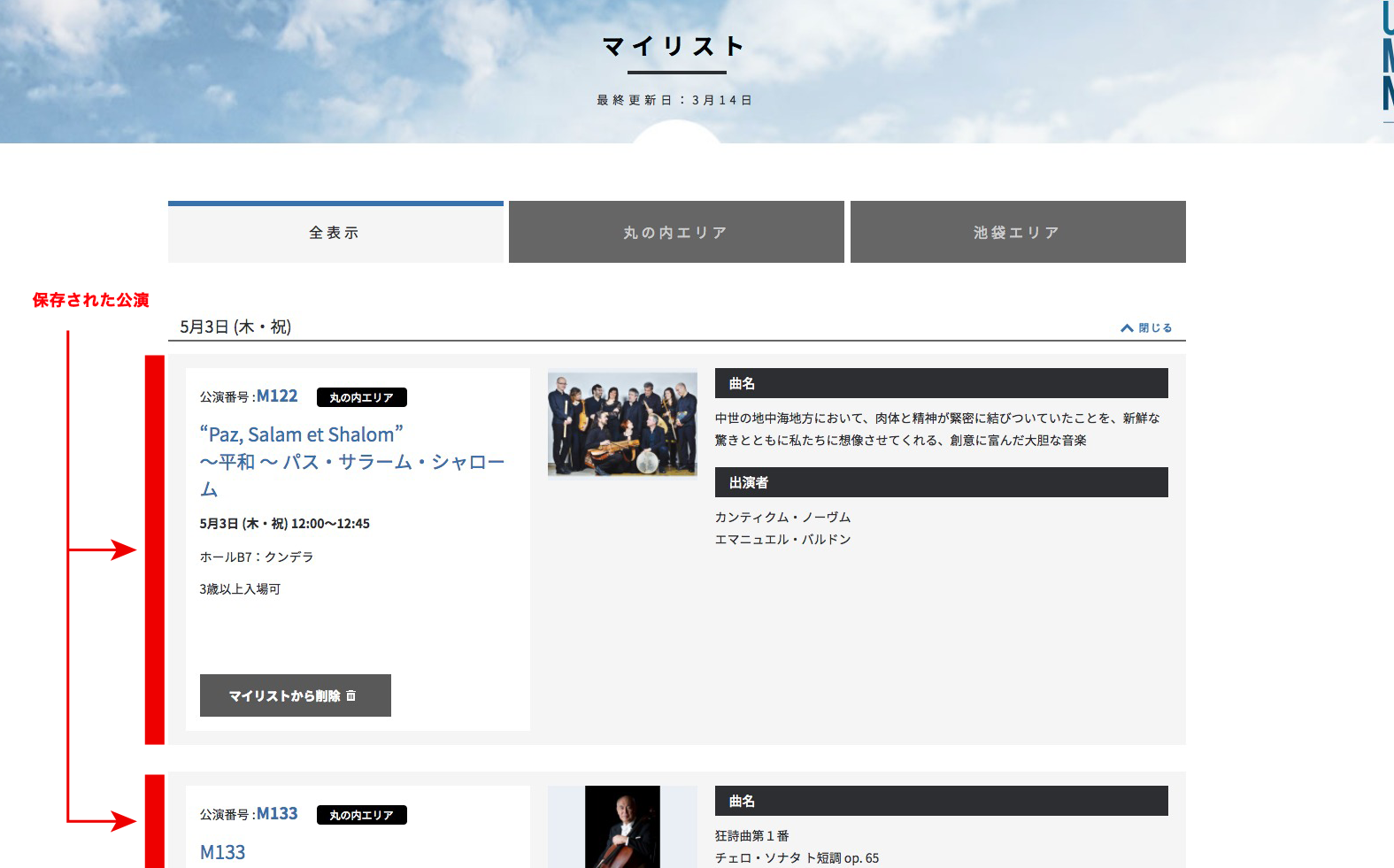Screen dimensions: 1394x868
Task: Open performance number M133 link
Action: pyautogui.click(x=277, y=814)
